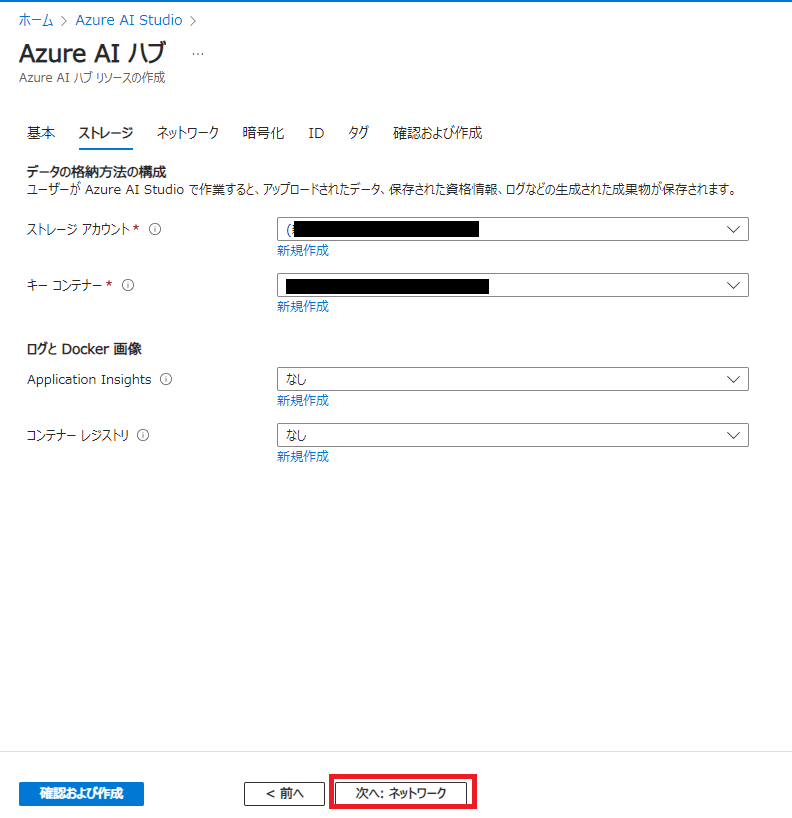Open the ellipsis menu next to Azure AI ハブ title
Screen dimensions: 792x818
(x=198, y=54)
